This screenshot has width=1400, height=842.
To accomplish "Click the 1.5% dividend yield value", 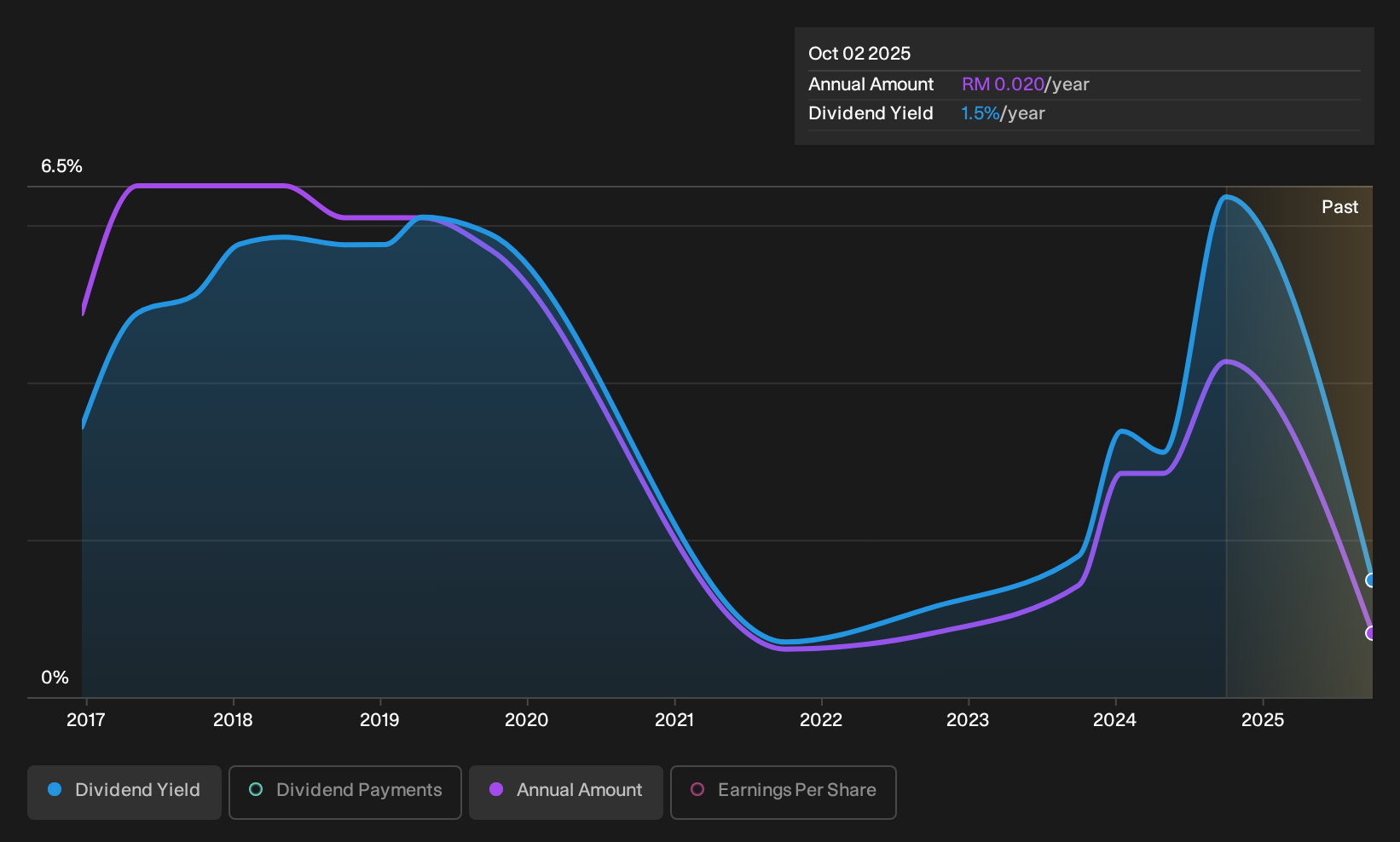I will point(980,113).
